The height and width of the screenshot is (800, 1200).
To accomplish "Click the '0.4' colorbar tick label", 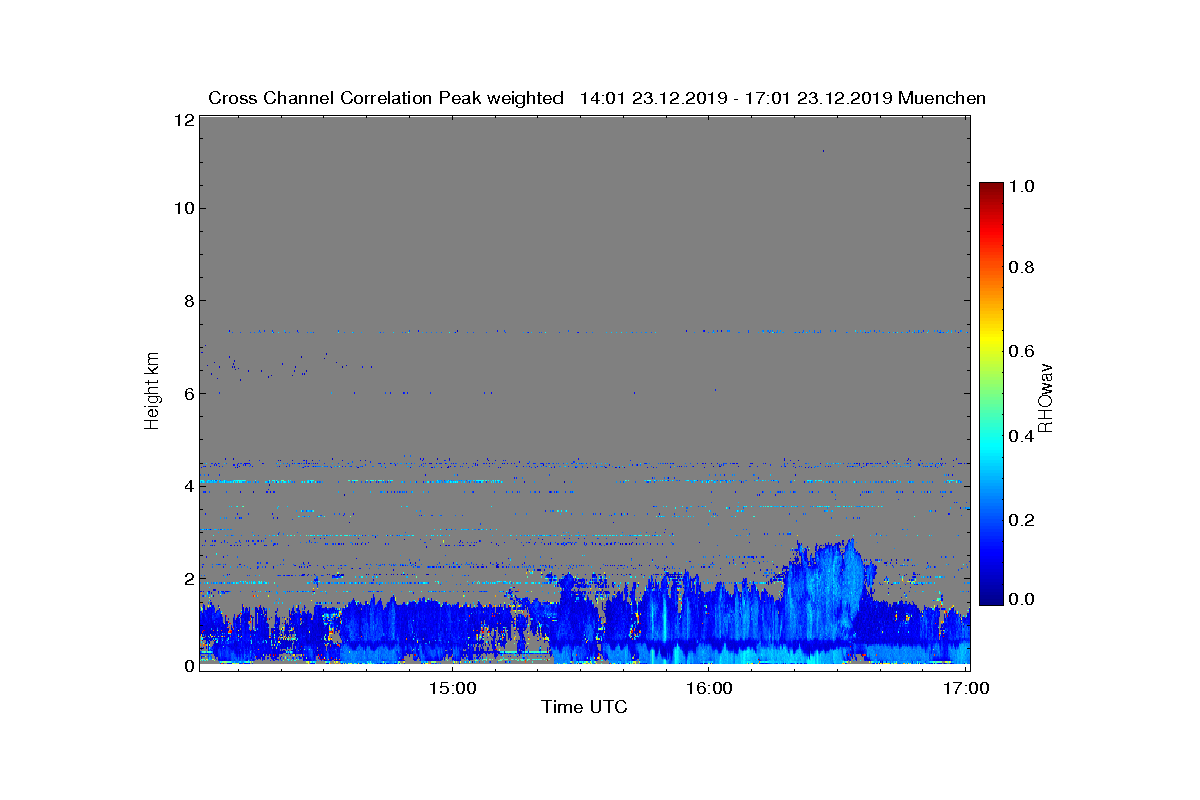I will 1022,435.
